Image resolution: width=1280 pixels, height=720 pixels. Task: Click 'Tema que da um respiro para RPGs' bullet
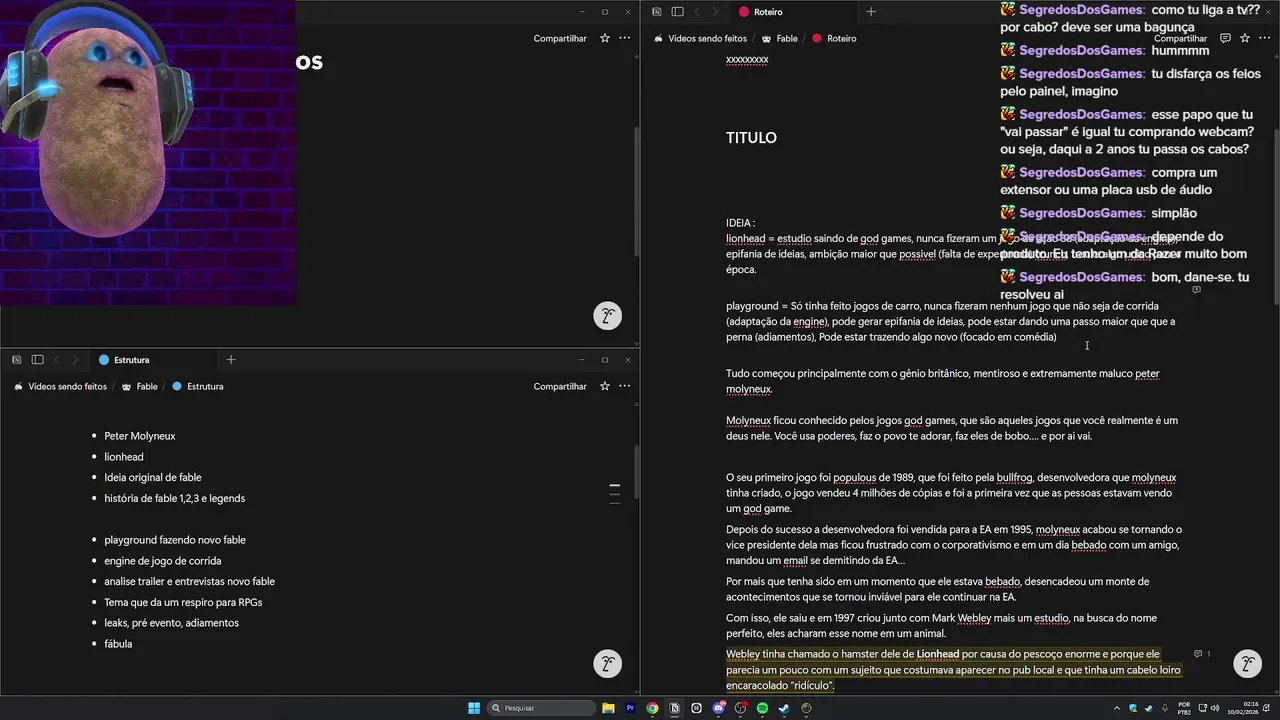pyautogui.click(x=183, y=602)
